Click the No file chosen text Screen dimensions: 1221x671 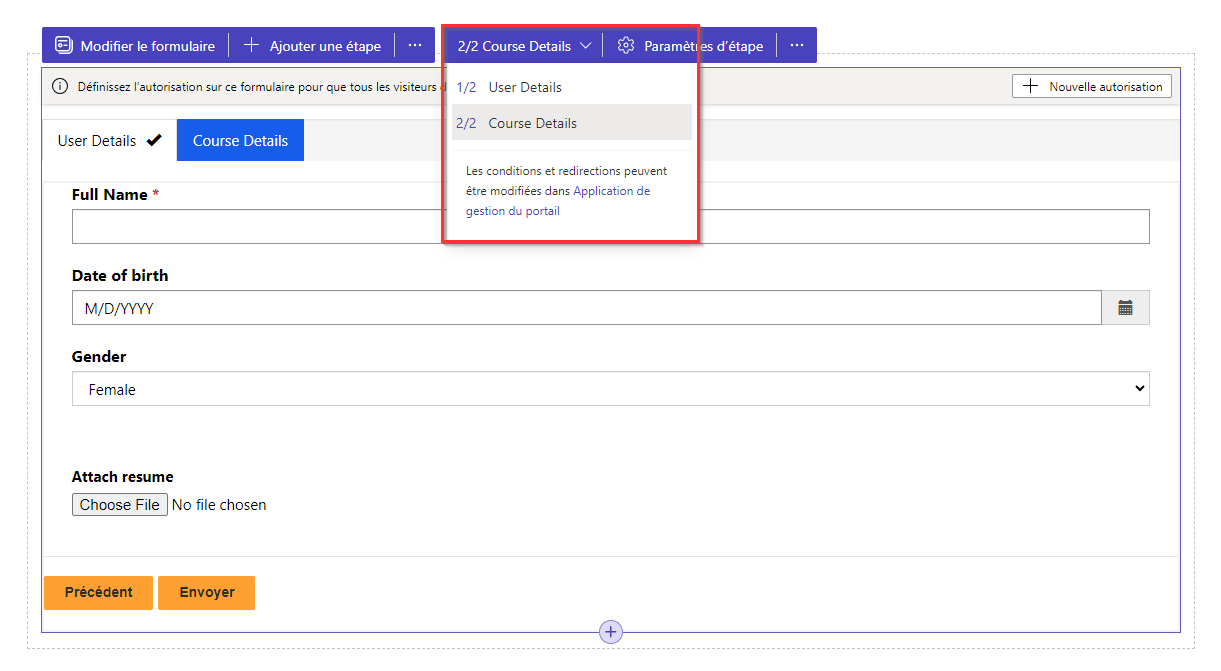pyautogui.click(x=219, y=505)
